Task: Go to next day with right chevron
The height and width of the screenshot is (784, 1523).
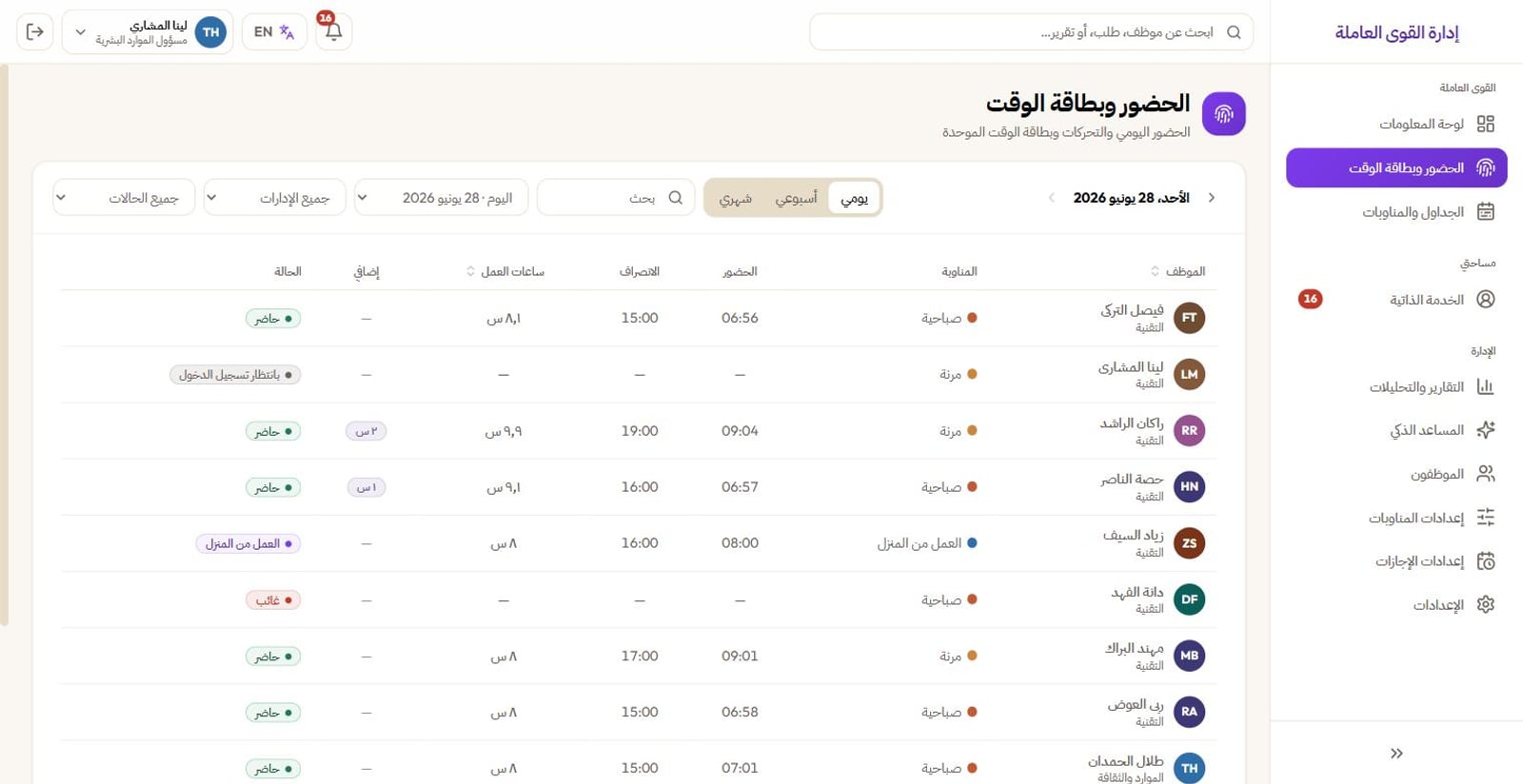Action: point(1212,198)
